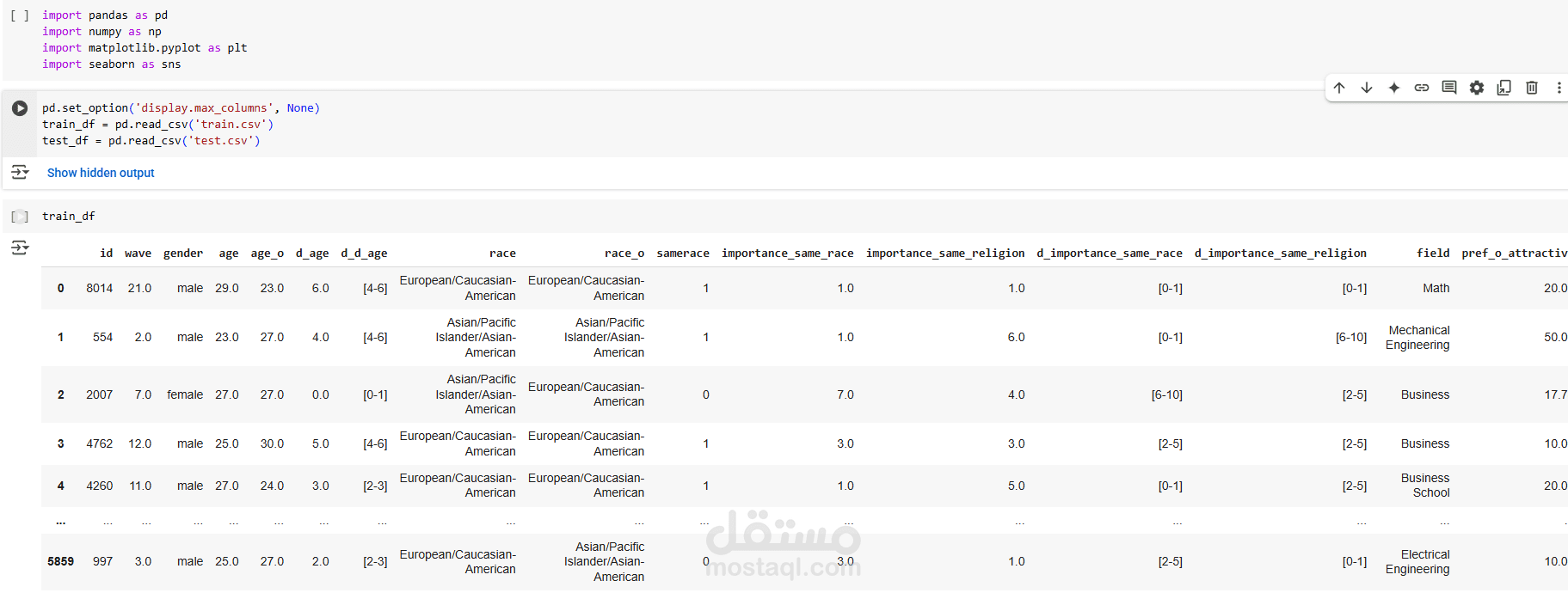Click the 'd_importance_same_religion' column header
This screenshot has width=1568, height=593.
pyautogui.click(x=1281, y=254)
